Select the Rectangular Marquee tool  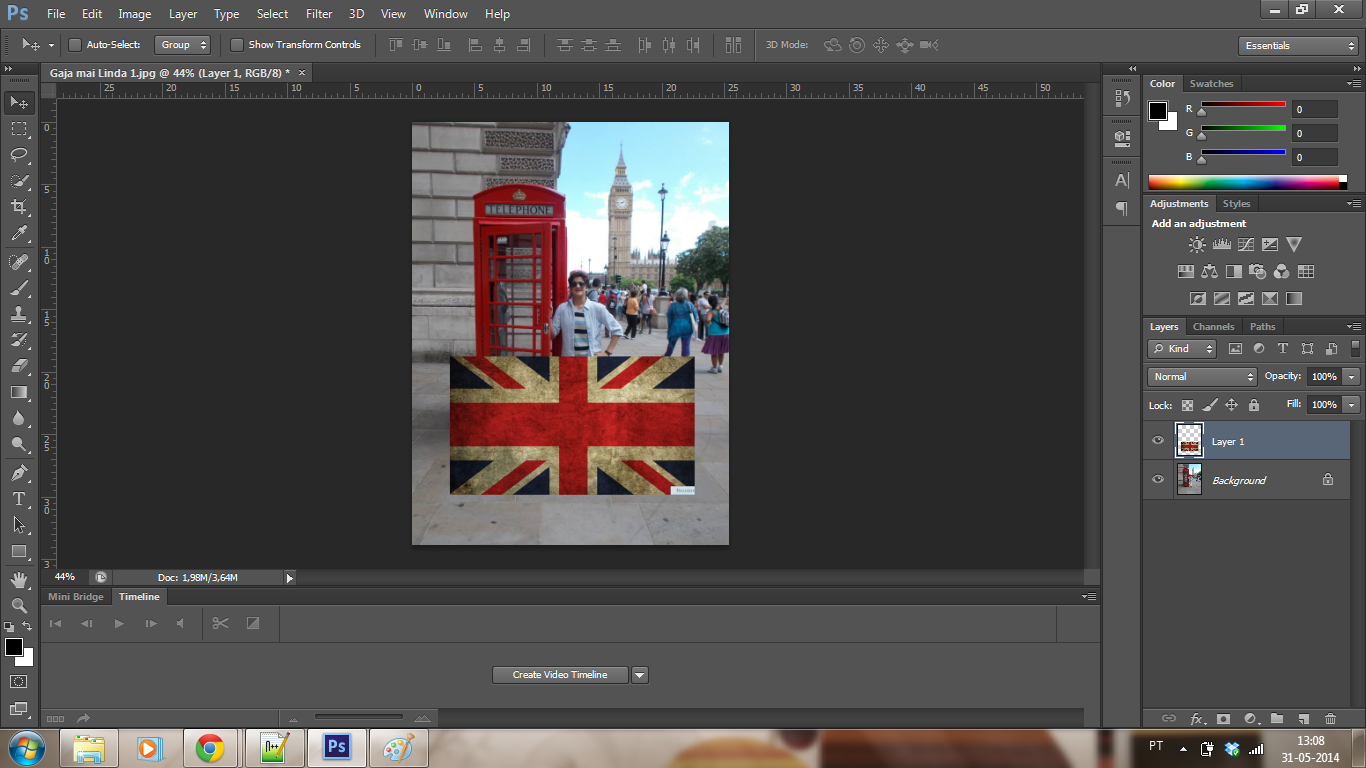tap(19, 129)
